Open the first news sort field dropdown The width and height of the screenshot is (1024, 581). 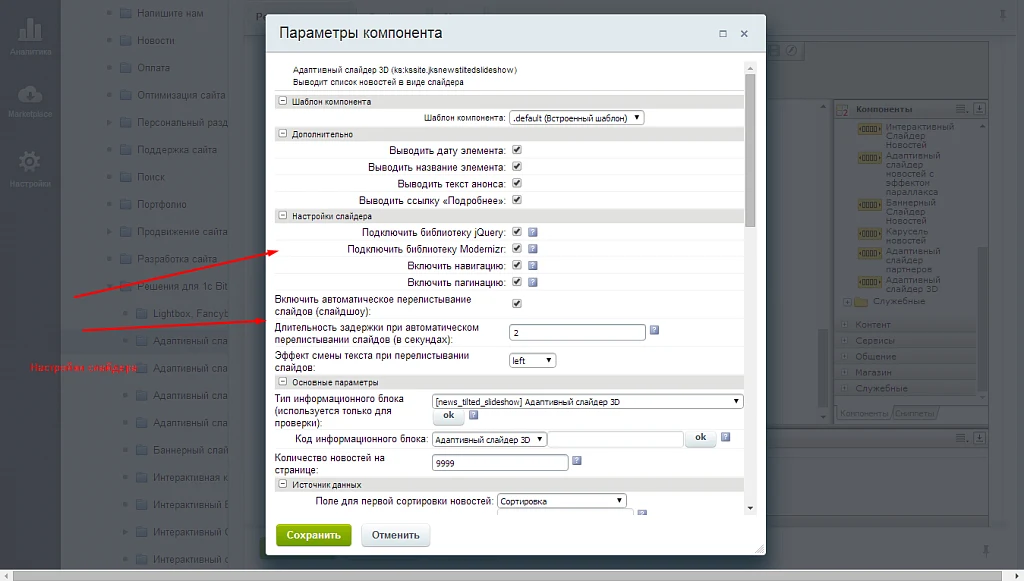[562, 501]
